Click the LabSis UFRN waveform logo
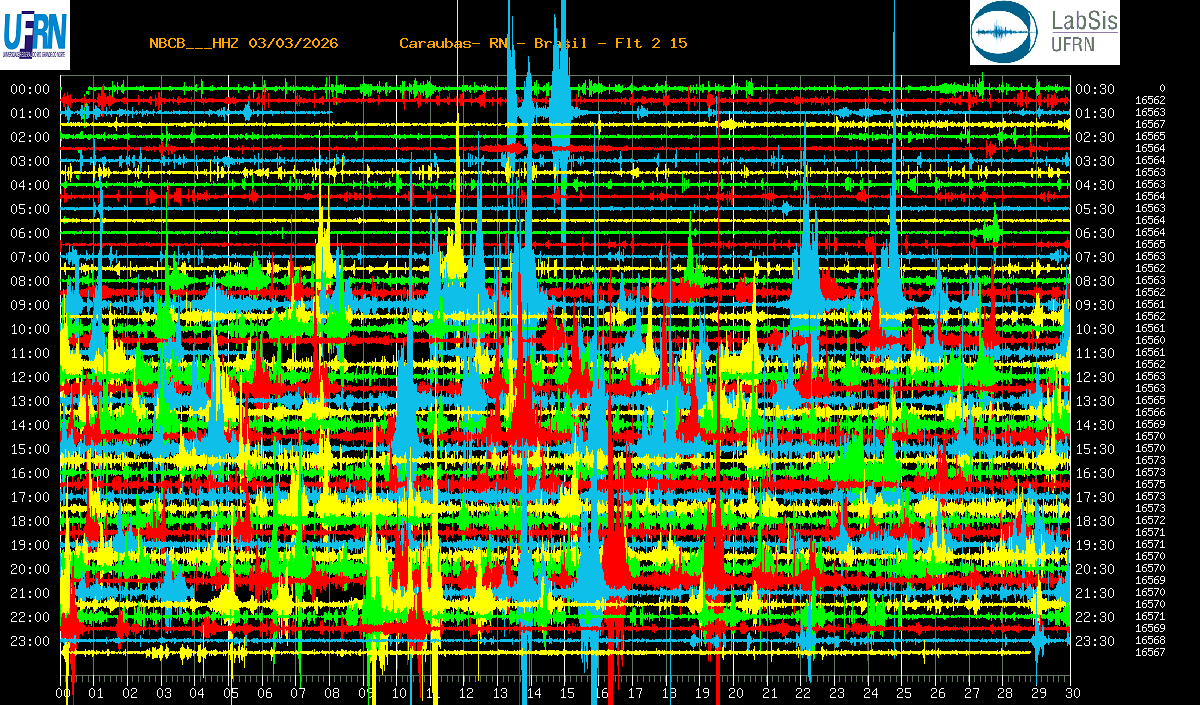 click(1044, 32)
